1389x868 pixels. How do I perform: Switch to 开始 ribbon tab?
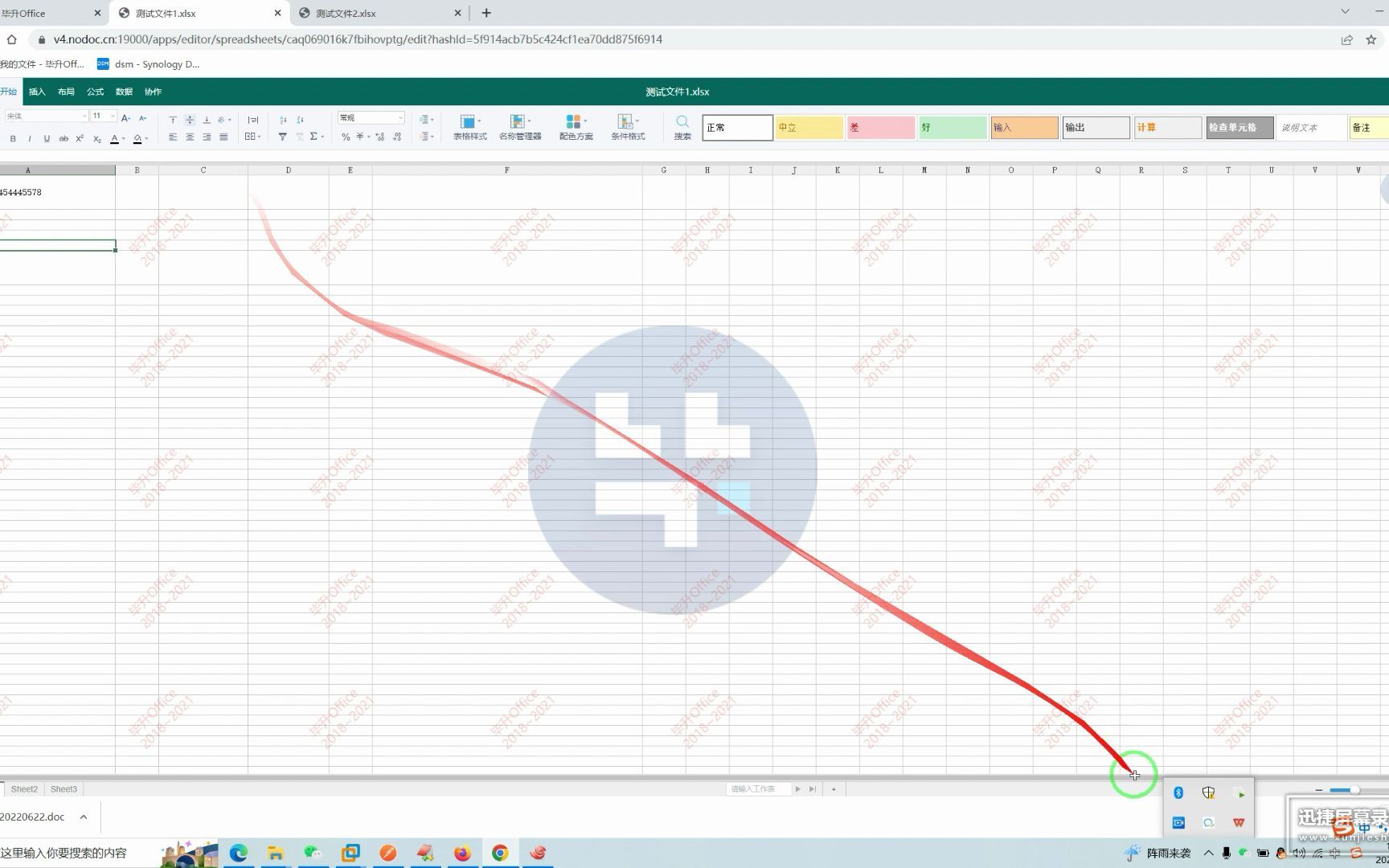(x=9, y=92)
